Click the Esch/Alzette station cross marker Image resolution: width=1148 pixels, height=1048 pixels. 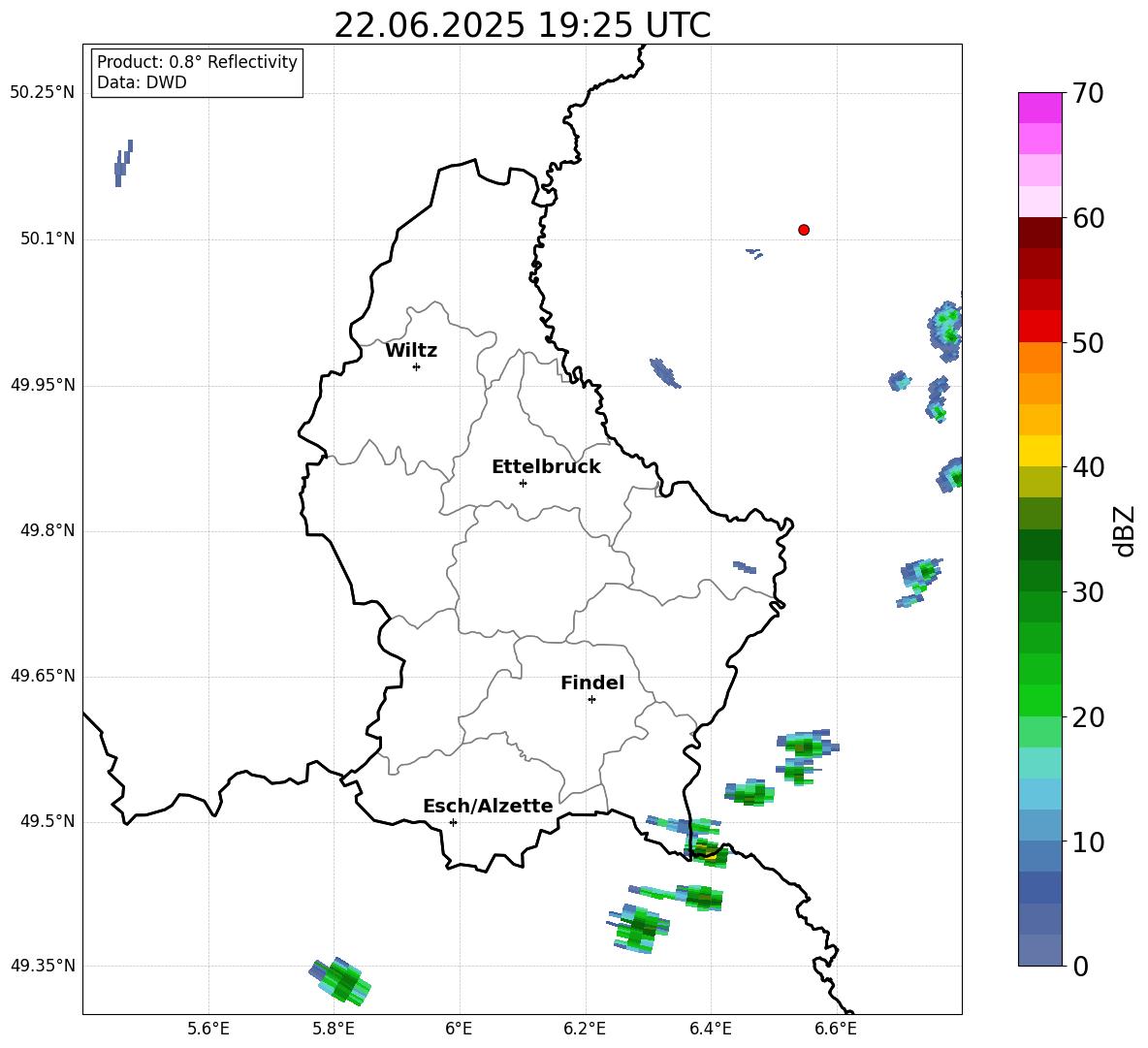tap(453, 822)
